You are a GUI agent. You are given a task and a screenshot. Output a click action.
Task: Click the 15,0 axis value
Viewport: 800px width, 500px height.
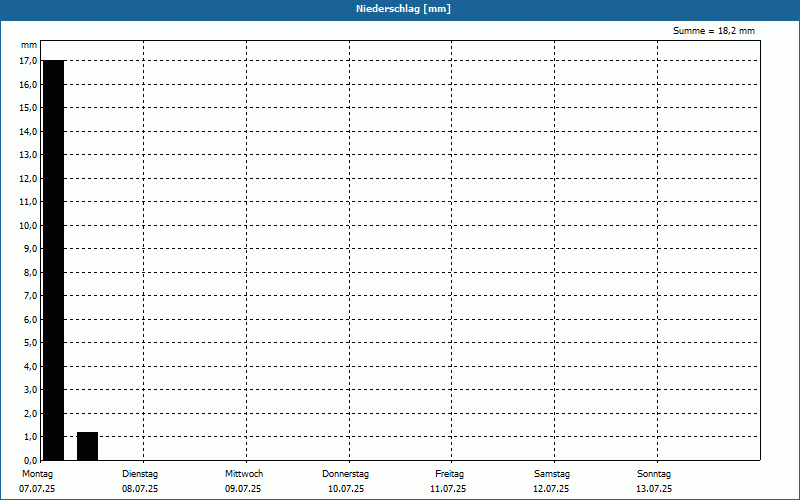(x=28, y=108)
